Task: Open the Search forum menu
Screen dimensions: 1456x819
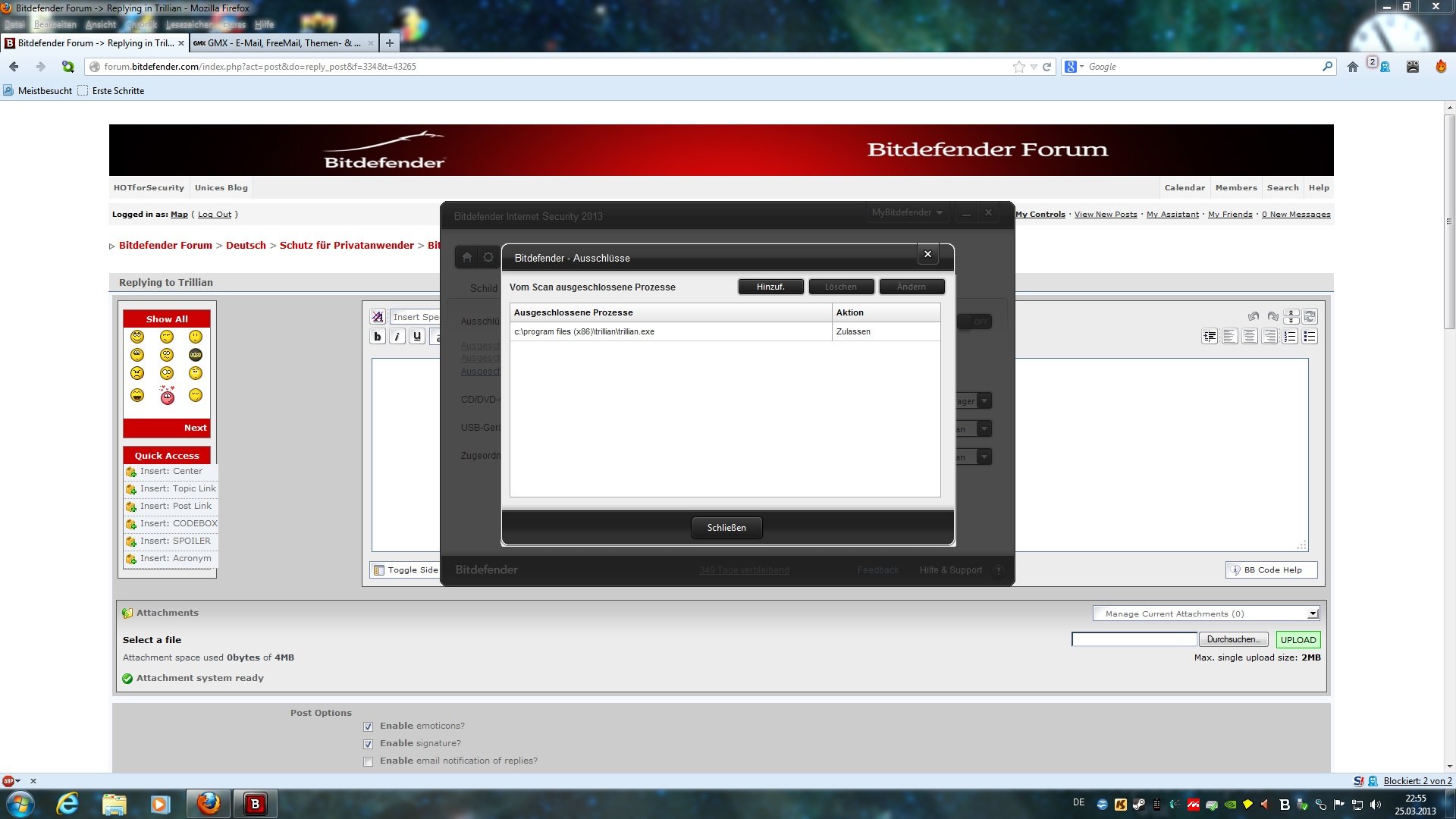Action: 1282,187
